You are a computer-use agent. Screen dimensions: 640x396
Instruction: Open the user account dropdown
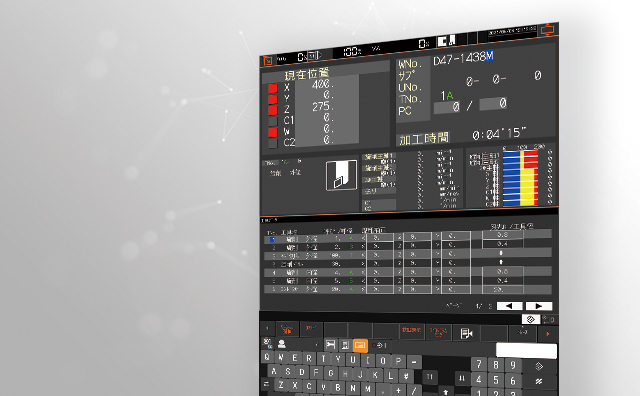pyautogui.click(x=298, y=345)
